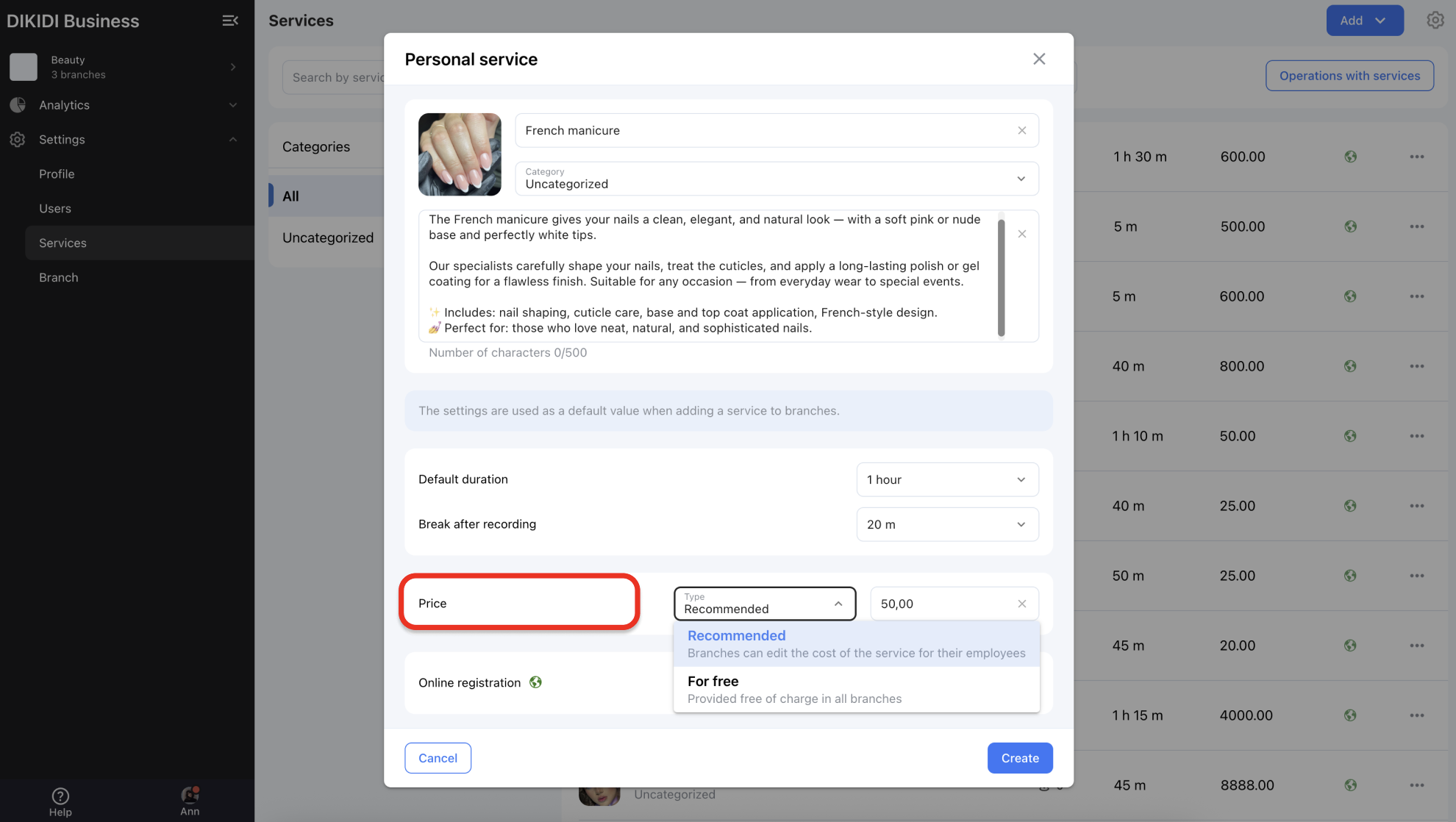Click the French manicure service thumbnail

click(x=460, y=154)
